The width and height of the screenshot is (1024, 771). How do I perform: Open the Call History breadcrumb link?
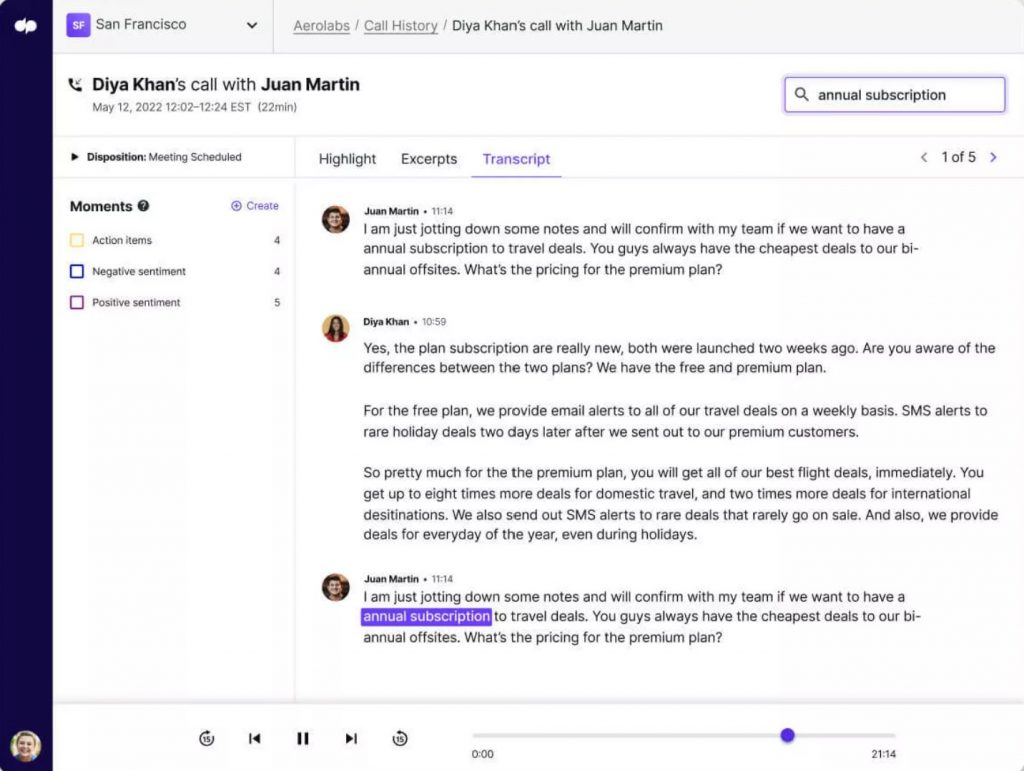pos(400,26)
